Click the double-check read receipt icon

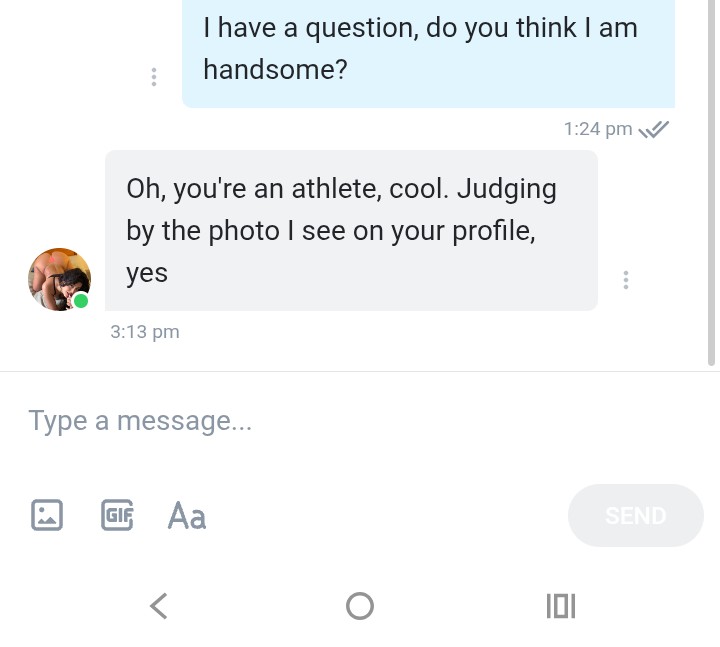(x=654, y=129)
